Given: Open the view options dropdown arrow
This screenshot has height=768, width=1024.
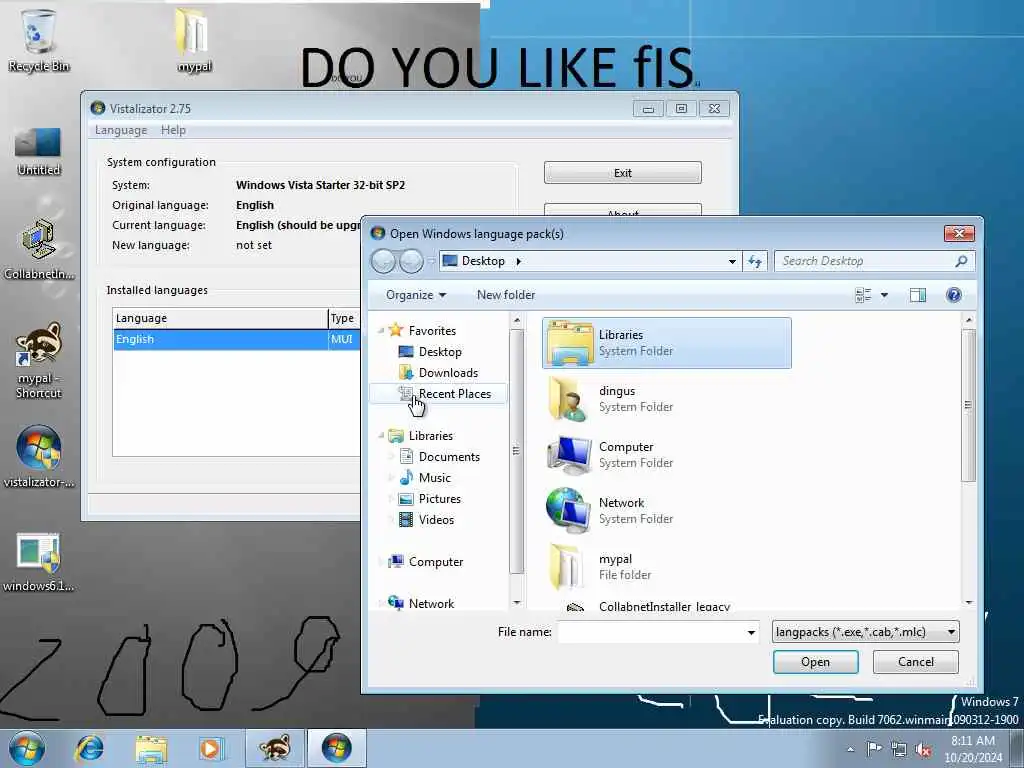Looking at the screenshot, I should pyautogui.click(x=884, y=295).
